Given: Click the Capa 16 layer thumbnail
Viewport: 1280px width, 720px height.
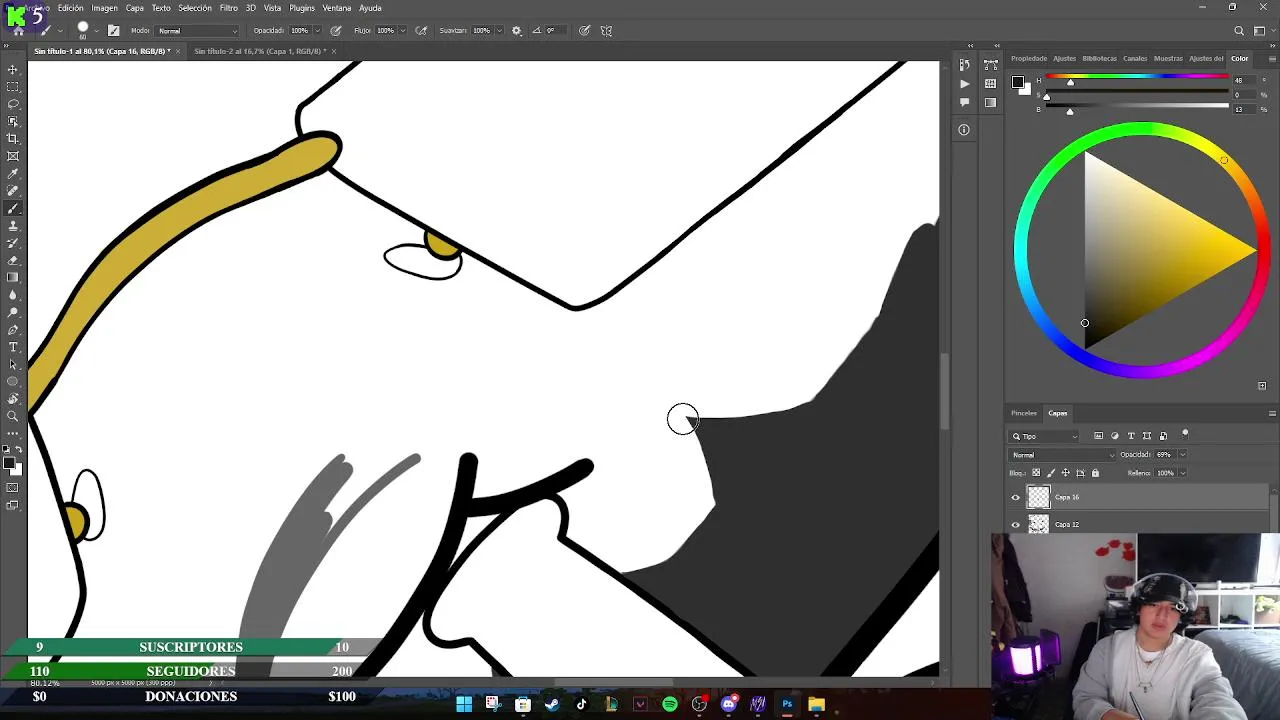Looking at the screenshot, I should [1039, 497].
